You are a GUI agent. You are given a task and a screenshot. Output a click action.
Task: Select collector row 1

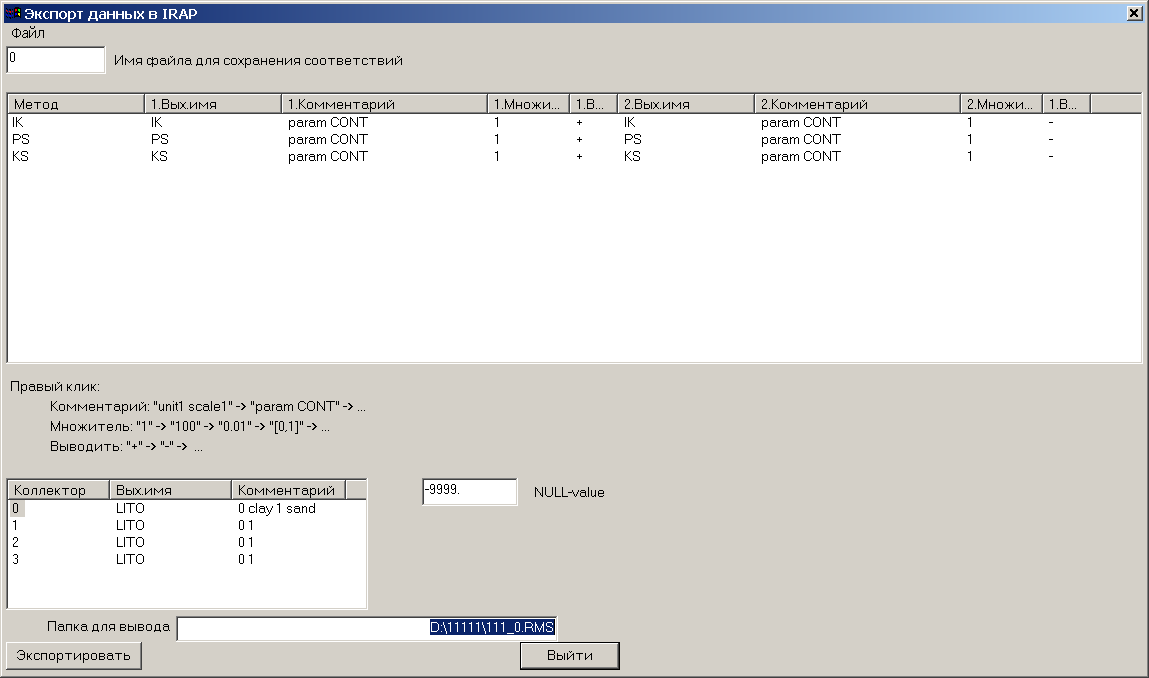15,525
